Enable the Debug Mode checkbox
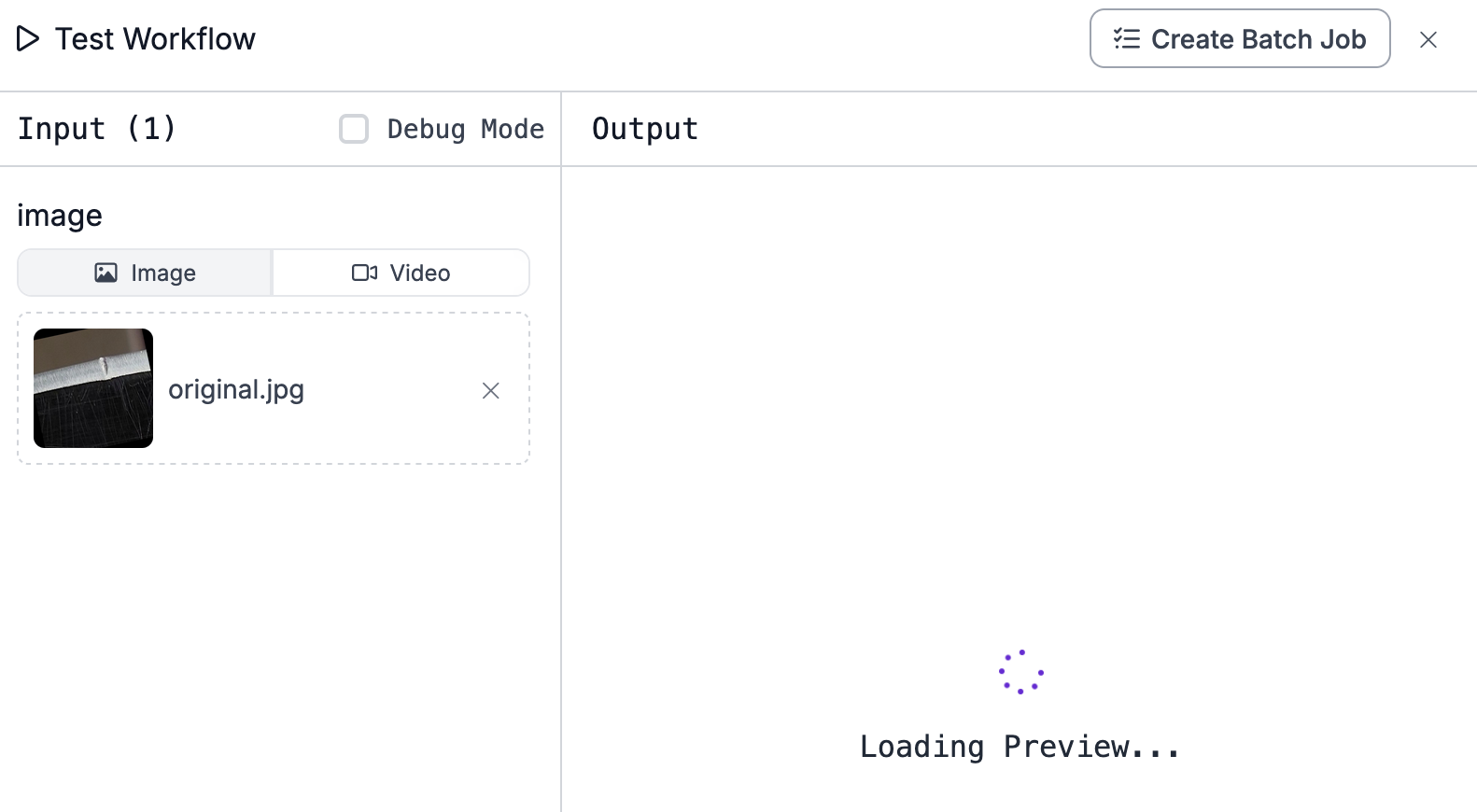Image resolution: width=1477 pixels, height=812 pixels. [354, 129]
